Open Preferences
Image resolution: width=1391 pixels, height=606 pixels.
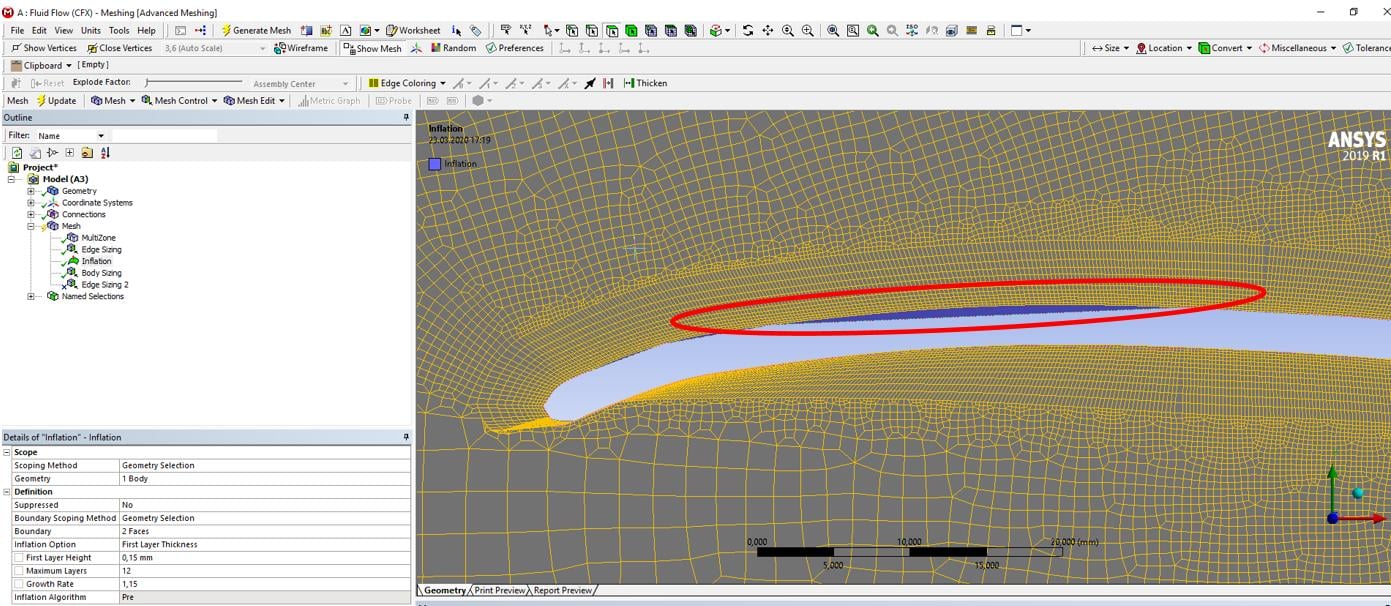pyautogui.click(x=514, y=48)
